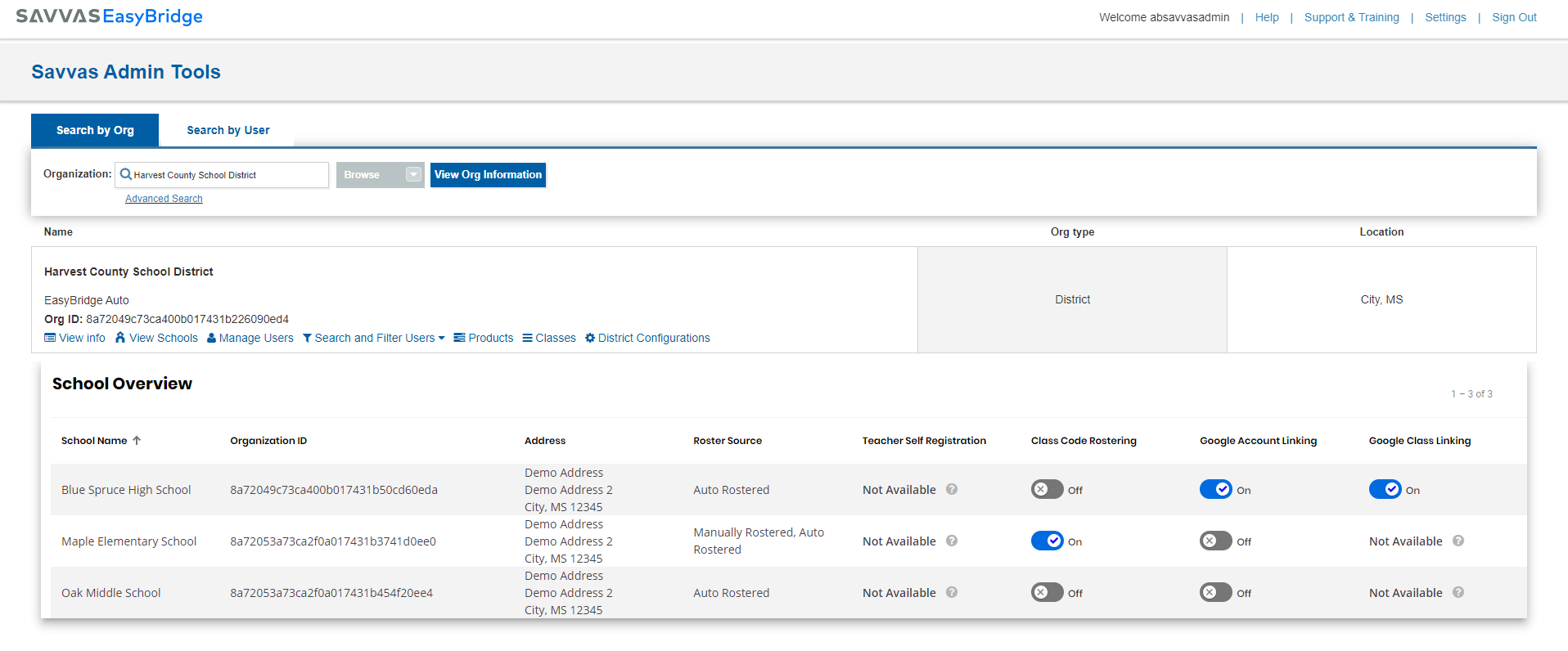The width and height of the screenshot is (1568, 651).
Task: Click the Manage Users person icon
Action: (211, 338)
